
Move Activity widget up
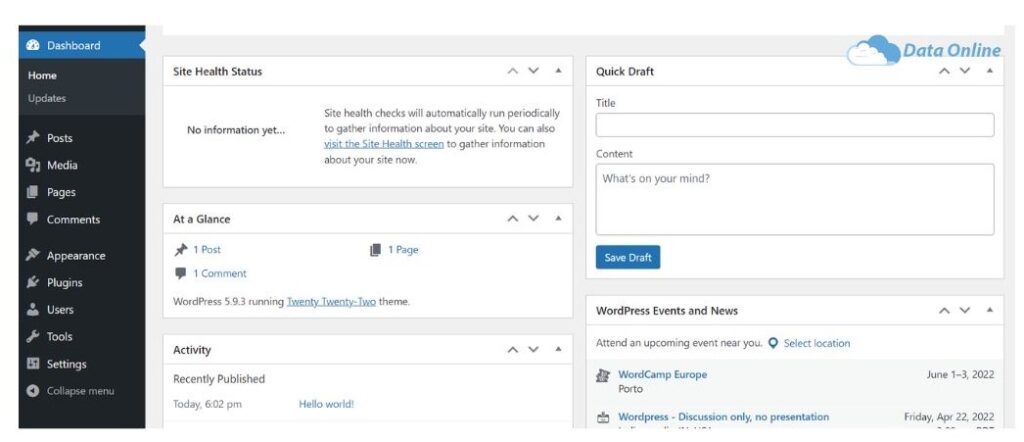[x=513, y=350]
